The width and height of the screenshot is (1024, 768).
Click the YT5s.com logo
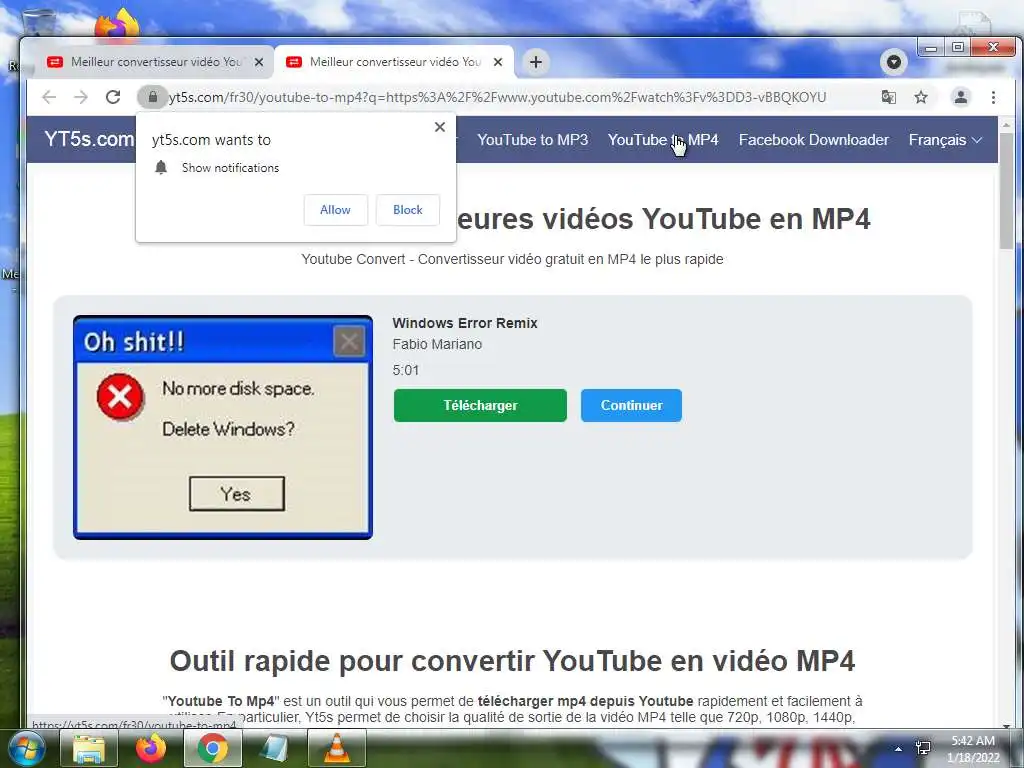click(89, 139)
